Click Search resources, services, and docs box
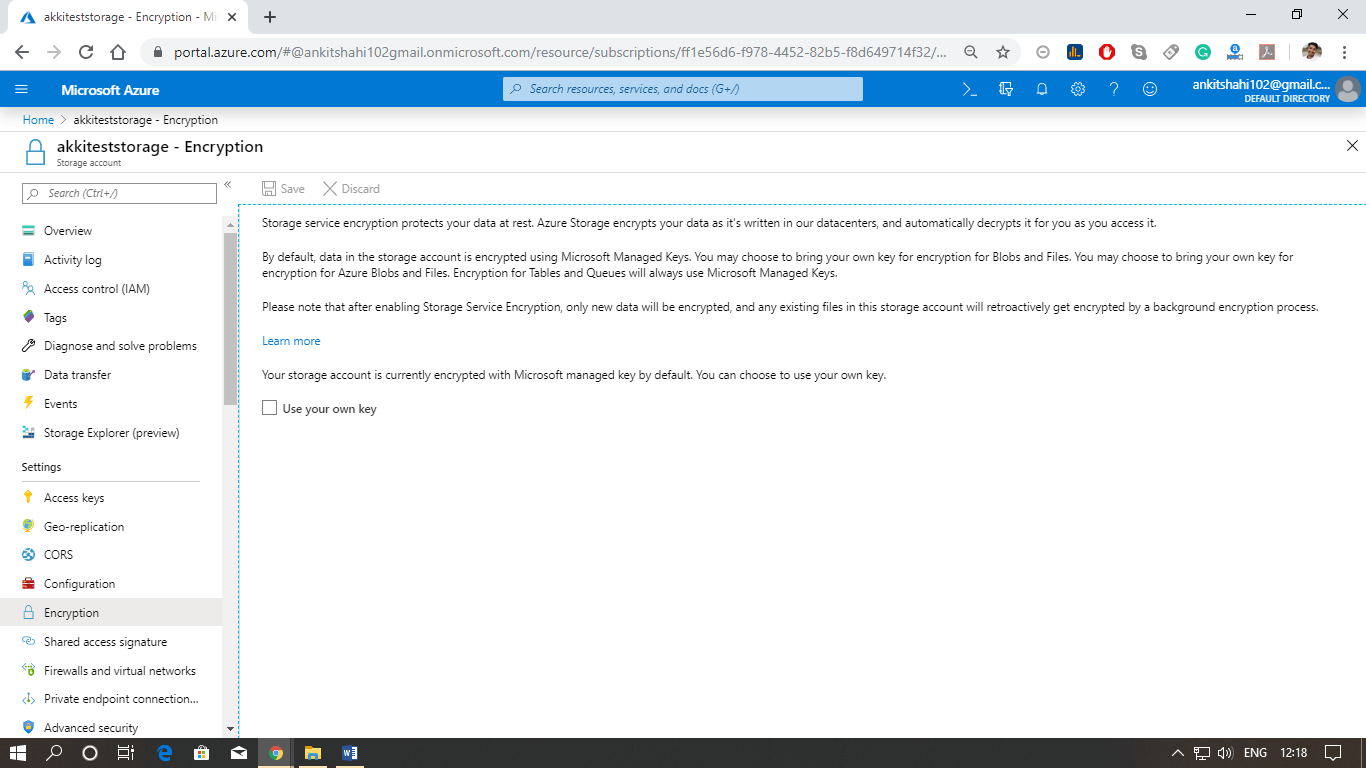The image size is (1366, 768). click(683, 89)
